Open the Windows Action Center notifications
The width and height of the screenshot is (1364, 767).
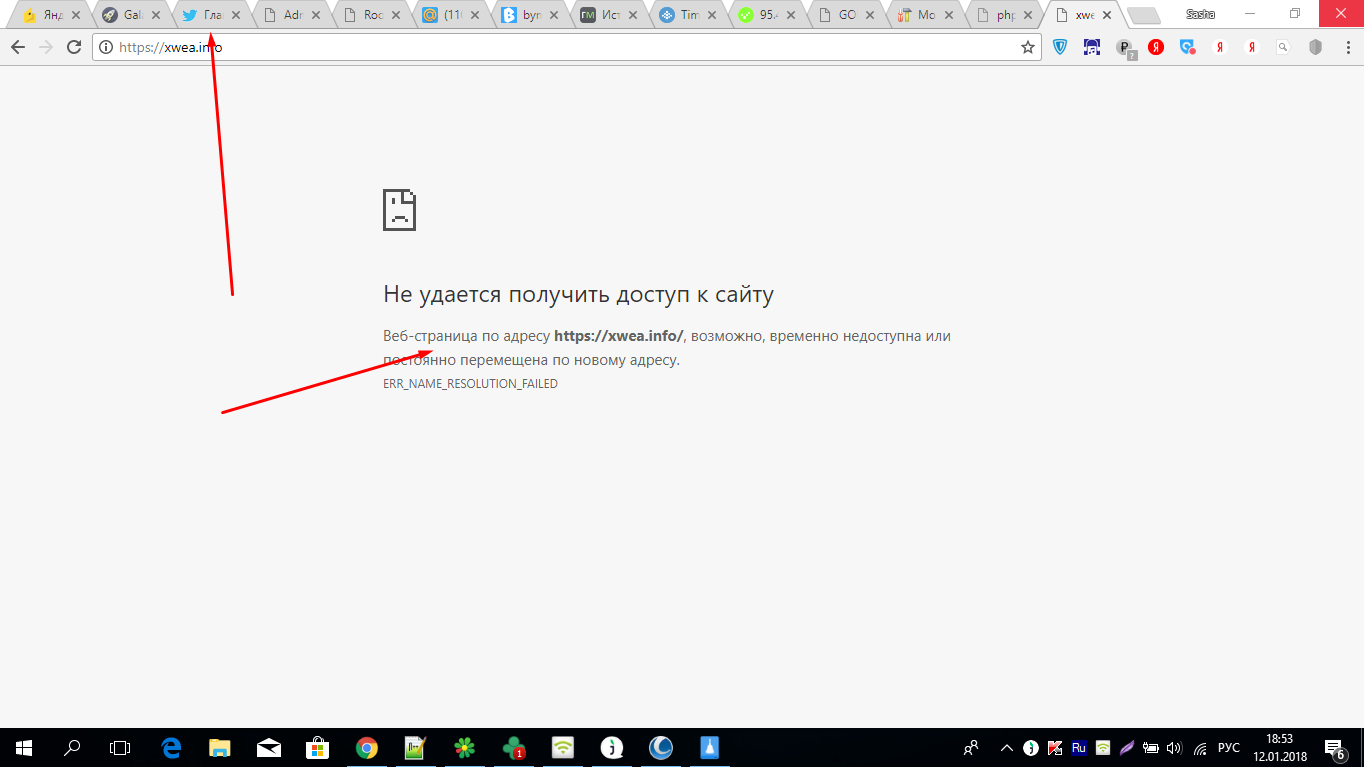tap(1334, 747)
